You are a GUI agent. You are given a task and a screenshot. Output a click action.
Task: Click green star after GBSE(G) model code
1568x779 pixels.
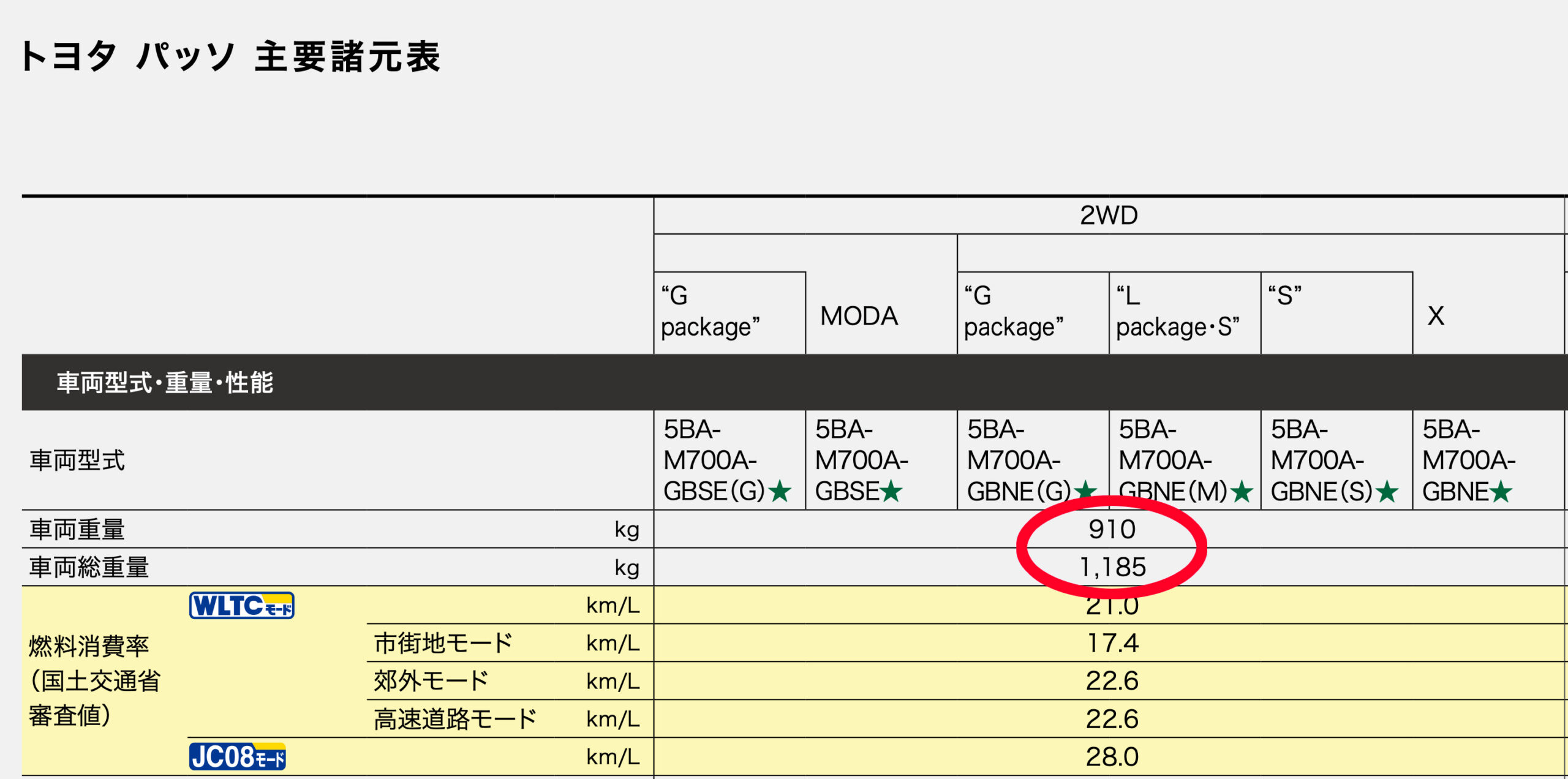780,491
